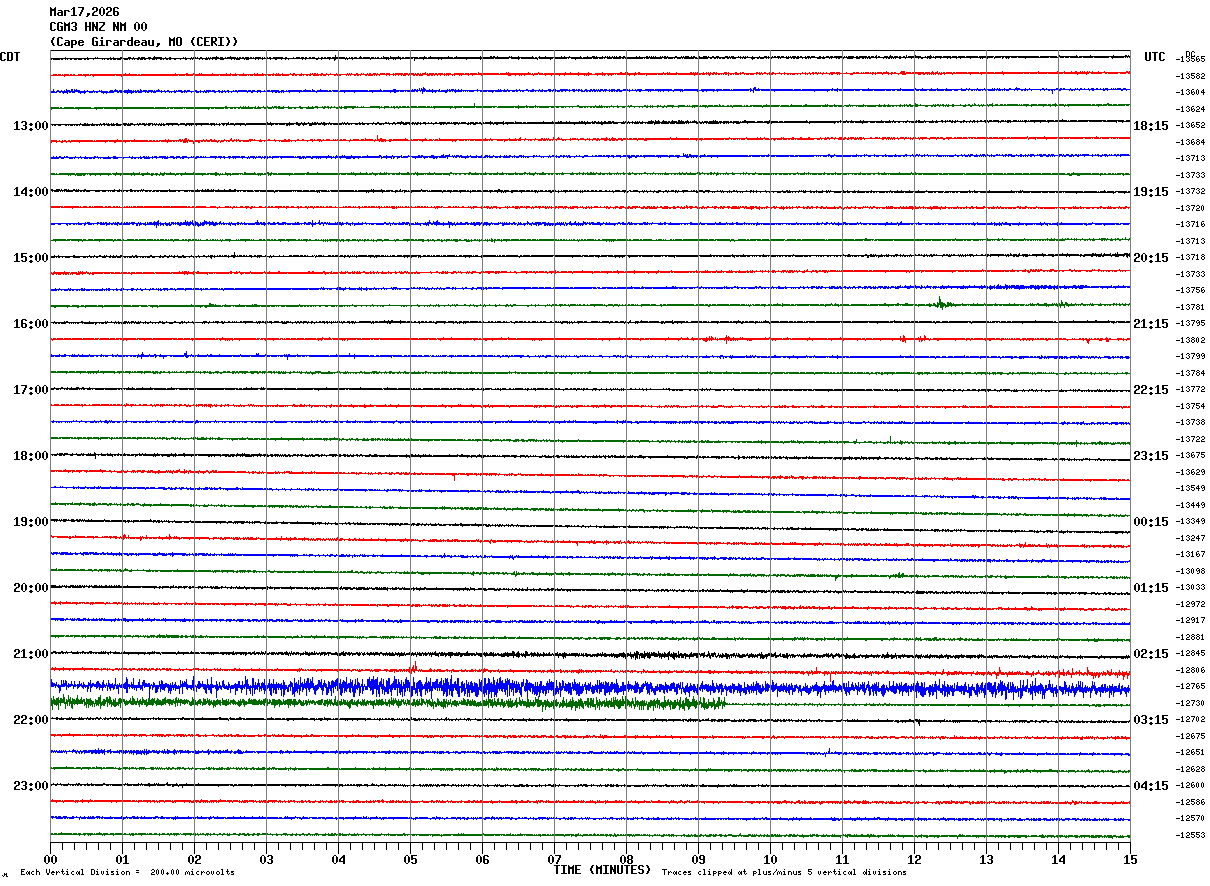Click the CGM3 HNZ NM 00 station title
The image size is (1210, 886).
pos(98,27)
